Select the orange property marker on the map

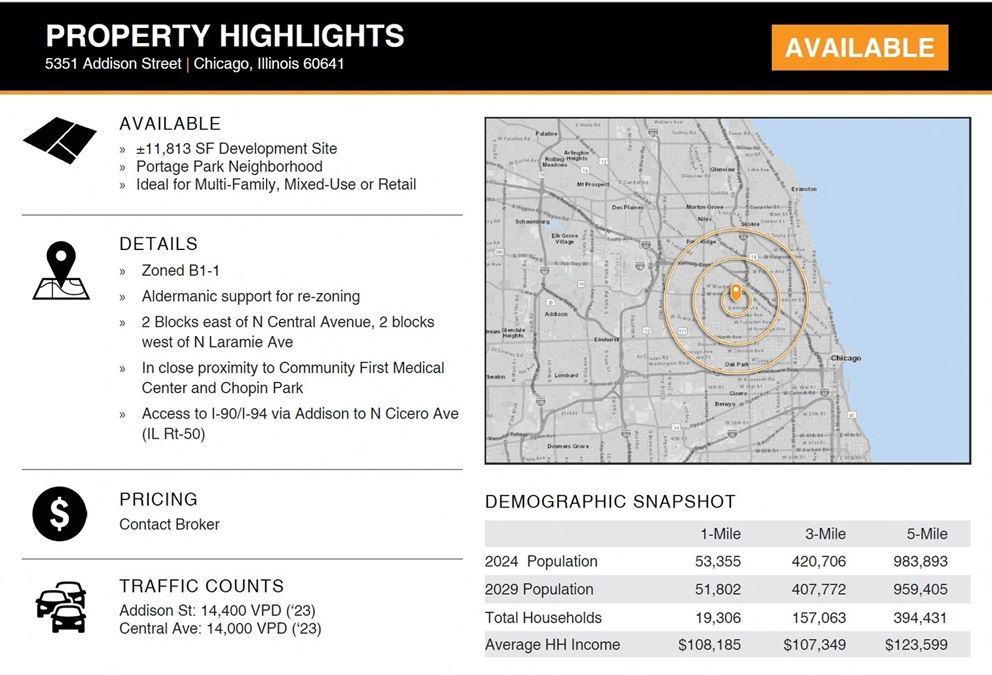point(736,292)
